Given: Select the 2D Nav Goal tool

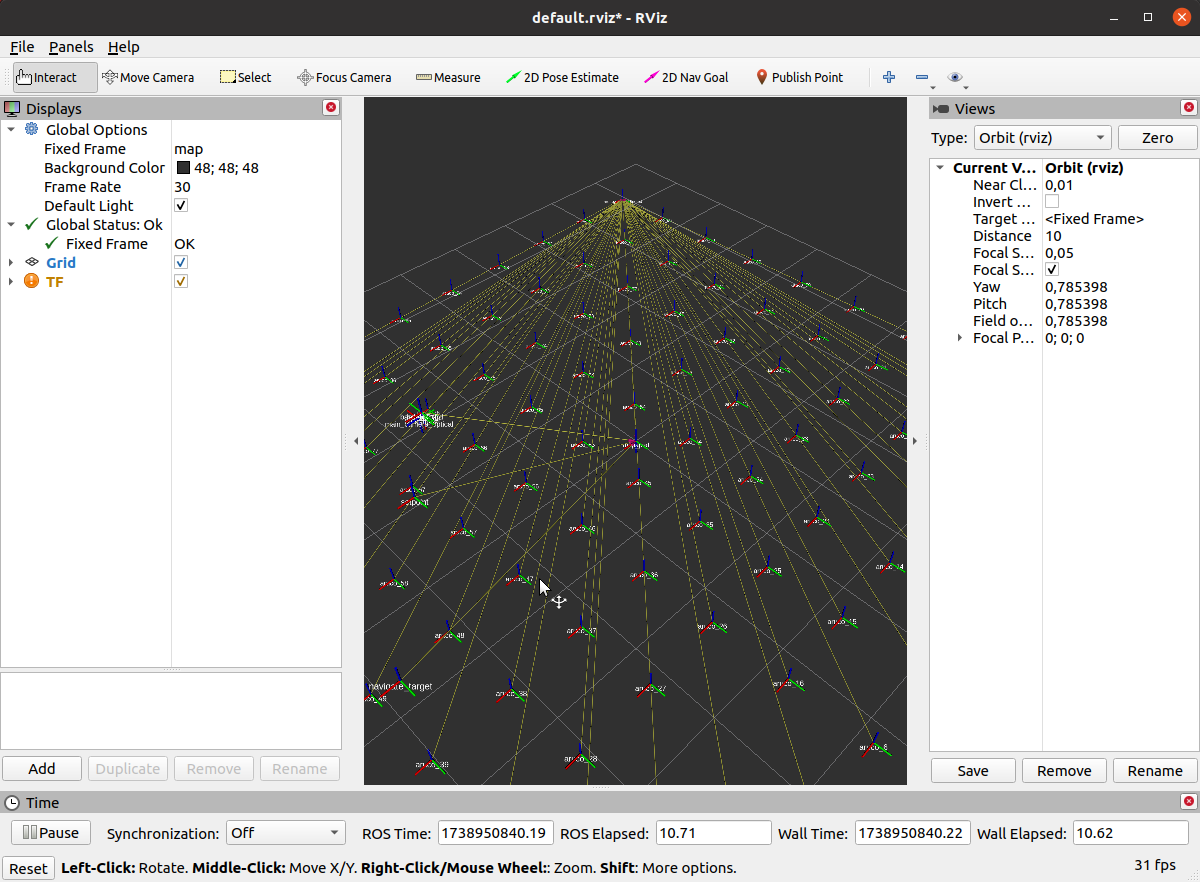Looking at the screenshot, I should pos(686,77).
